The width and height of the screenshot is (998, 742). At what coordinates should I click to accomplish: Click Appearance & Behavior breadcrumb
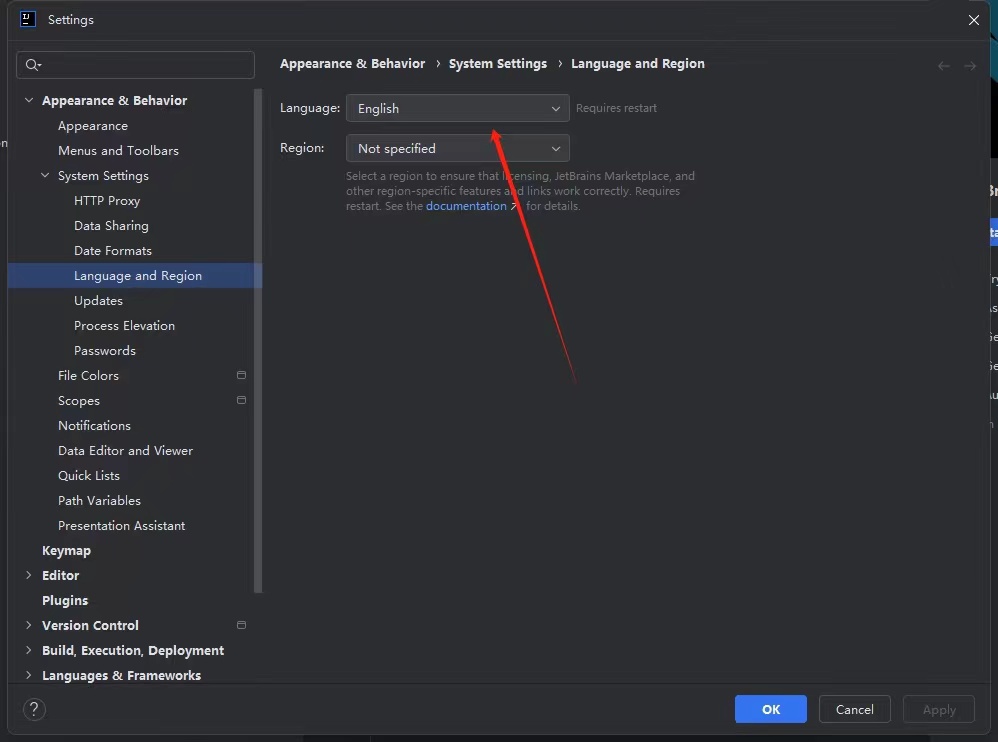click(353, 64)
